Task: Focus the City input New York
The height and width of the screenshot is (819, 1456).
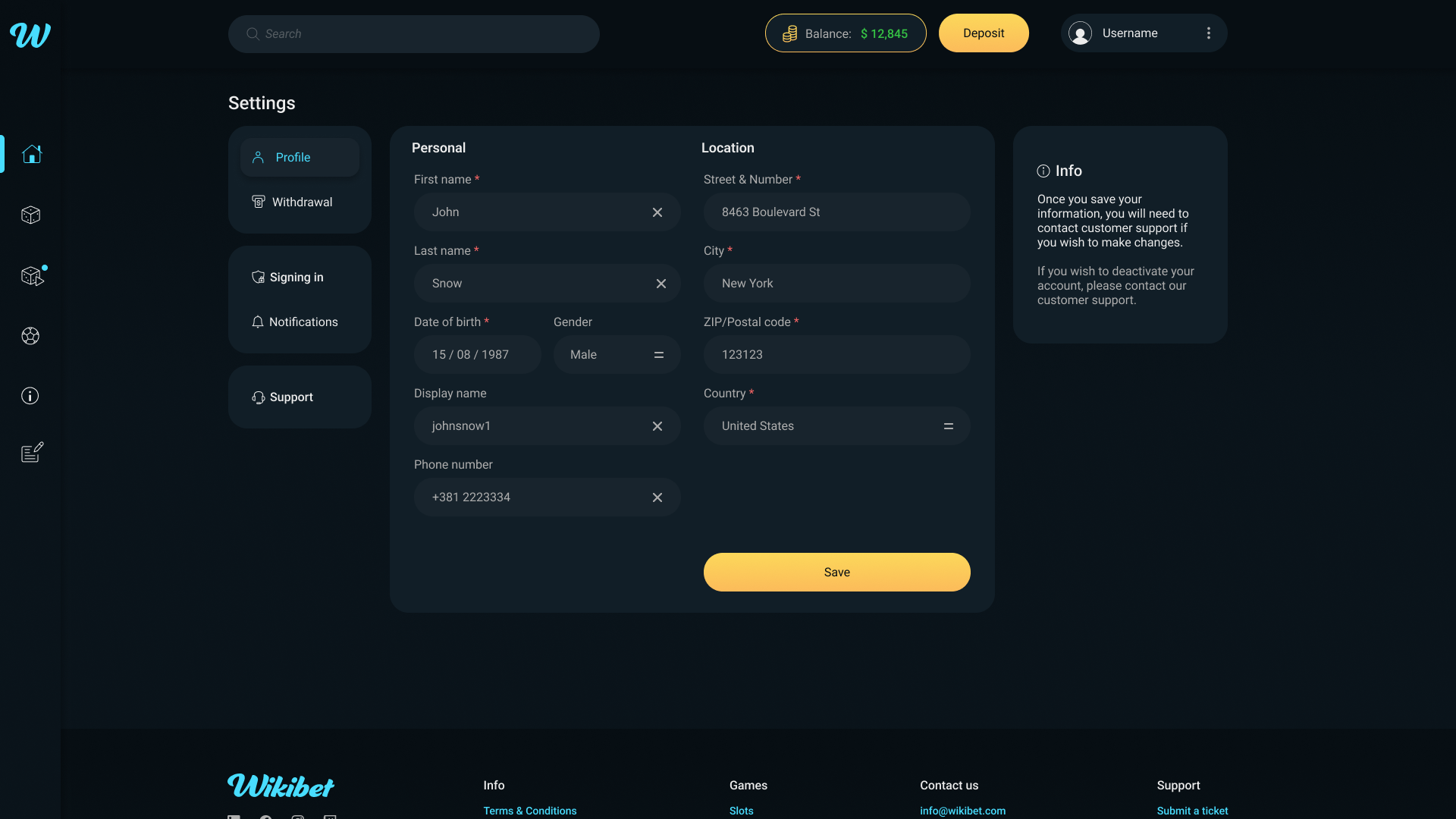Action: (837, 284)
